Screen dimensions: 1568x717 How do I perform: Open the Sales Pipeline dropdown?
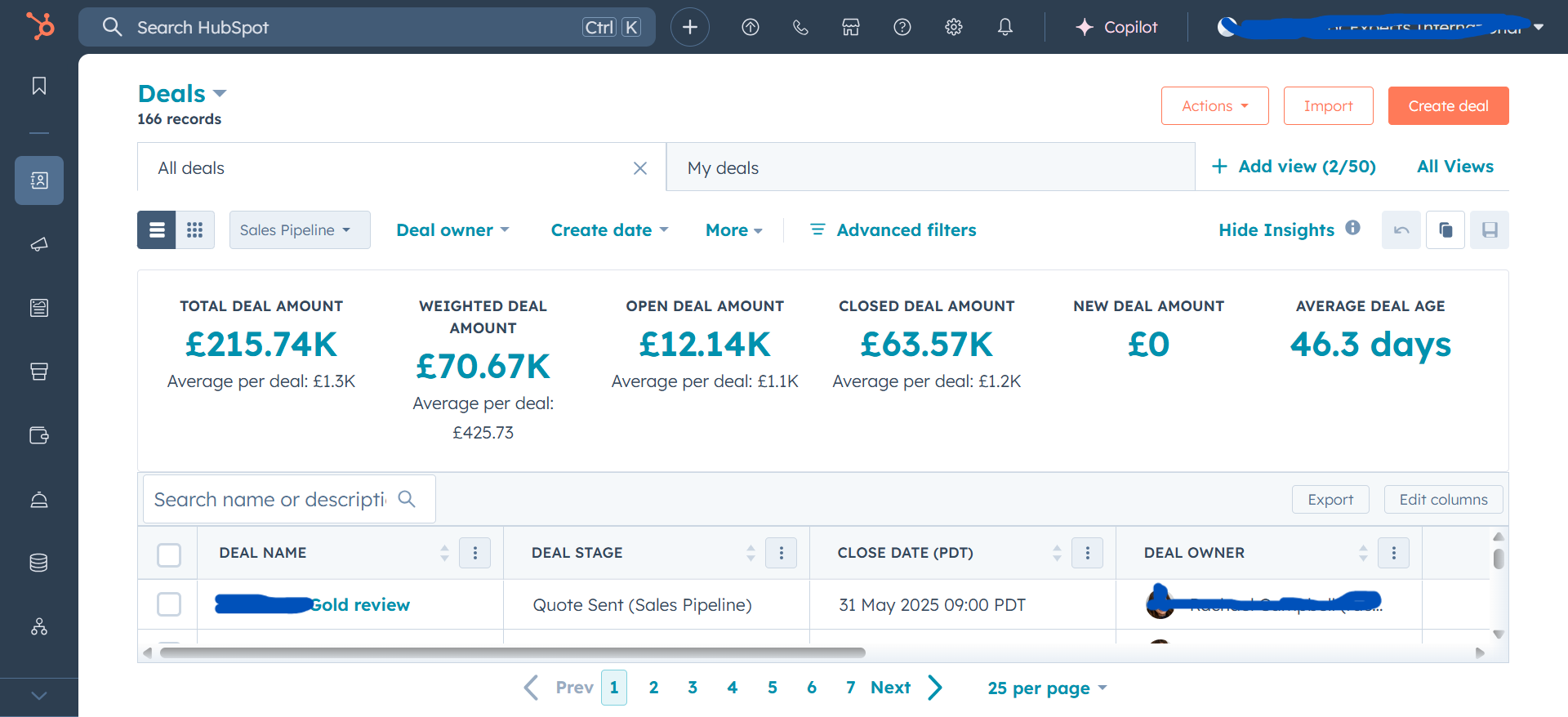[300, 230]
